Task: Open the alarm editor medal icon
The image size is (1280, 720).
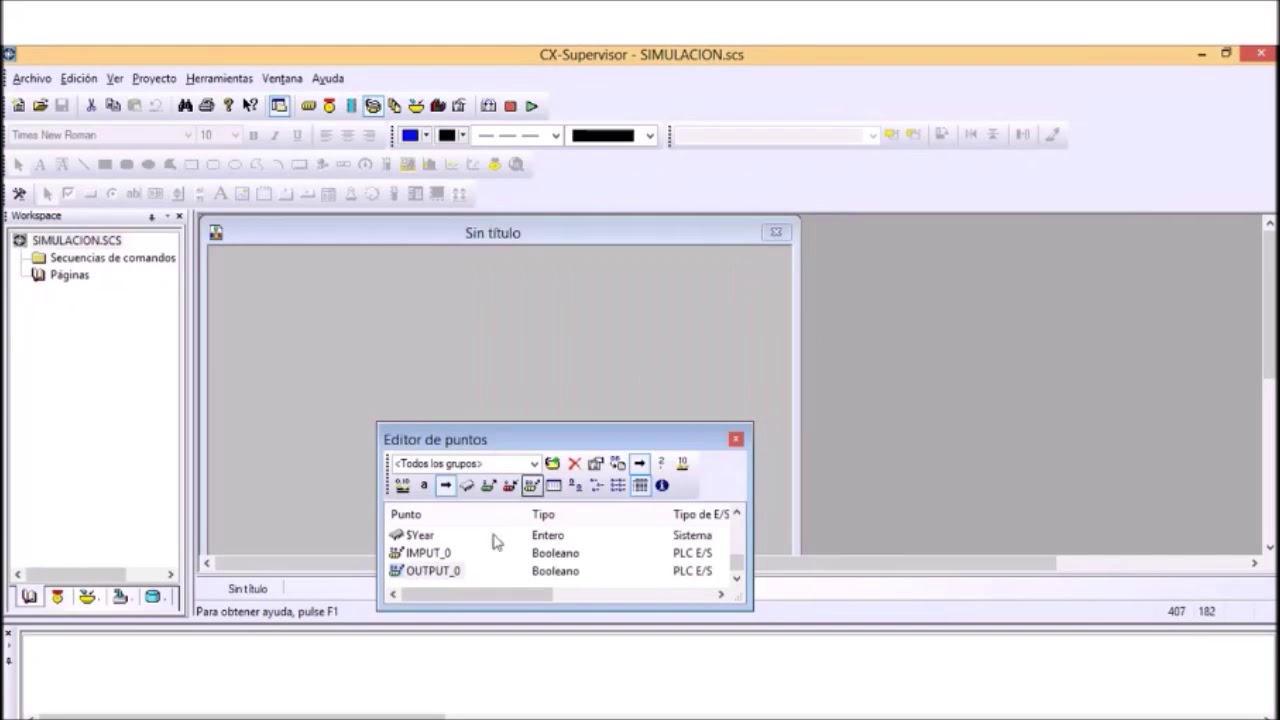Action: 329,106
